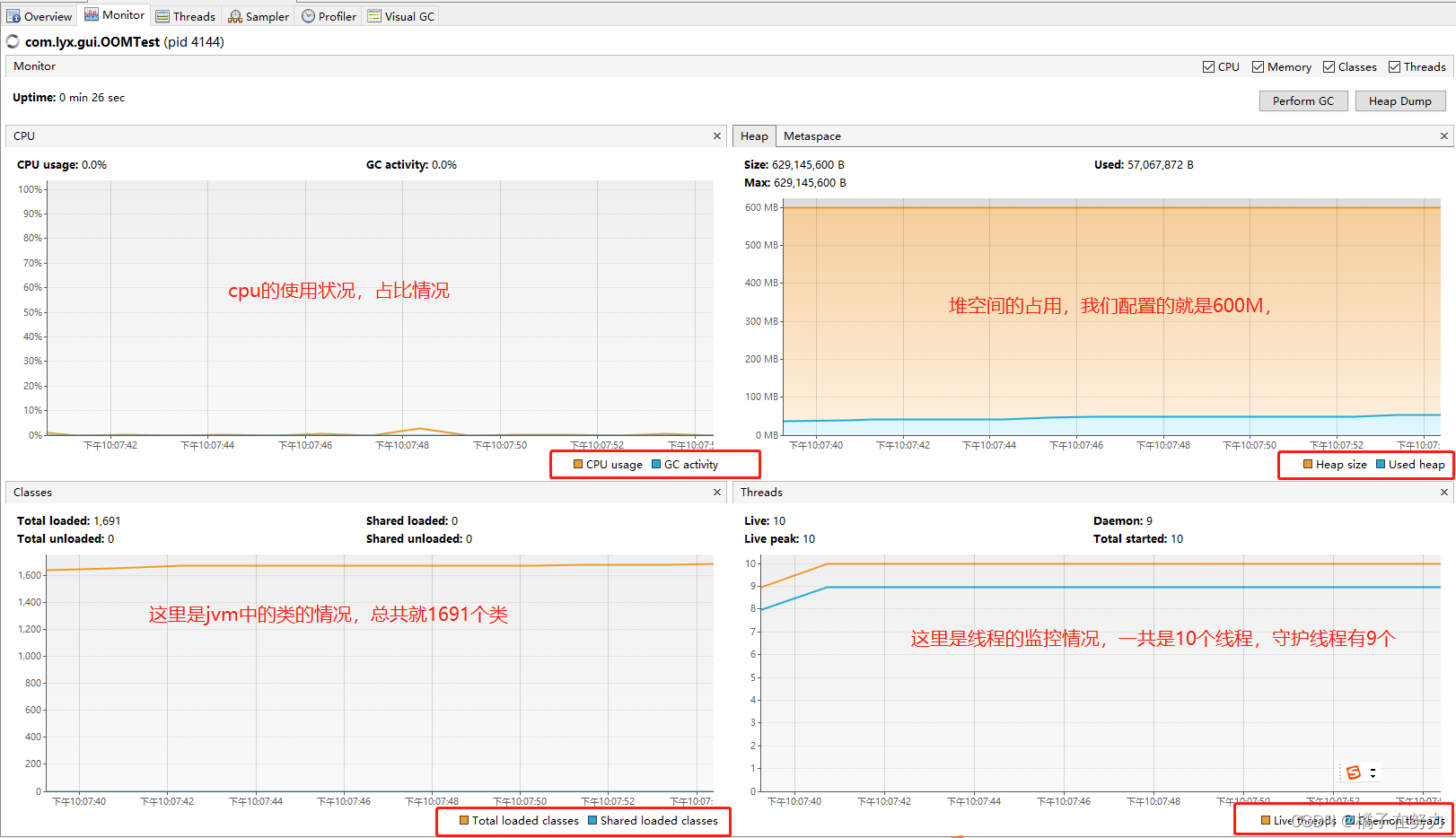
Task: Close the CPU panel
Action: (717, 136)
